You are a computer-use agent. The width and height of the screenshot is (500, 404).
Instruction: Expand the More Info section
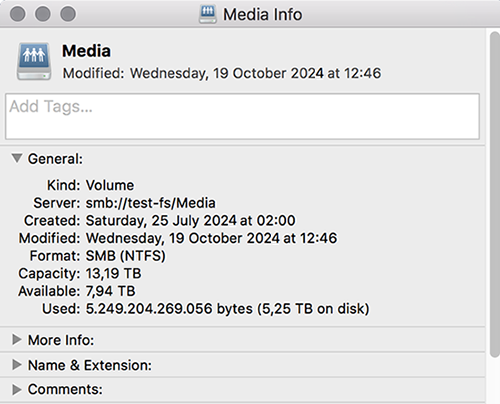click(17, 340)
